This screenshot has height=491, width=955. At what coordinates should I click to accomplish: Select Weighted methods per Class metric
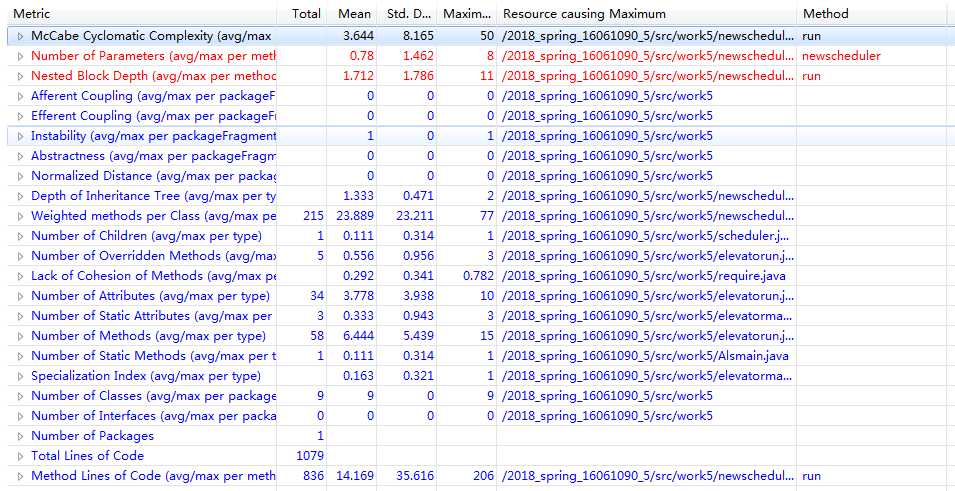coord(153,216)
